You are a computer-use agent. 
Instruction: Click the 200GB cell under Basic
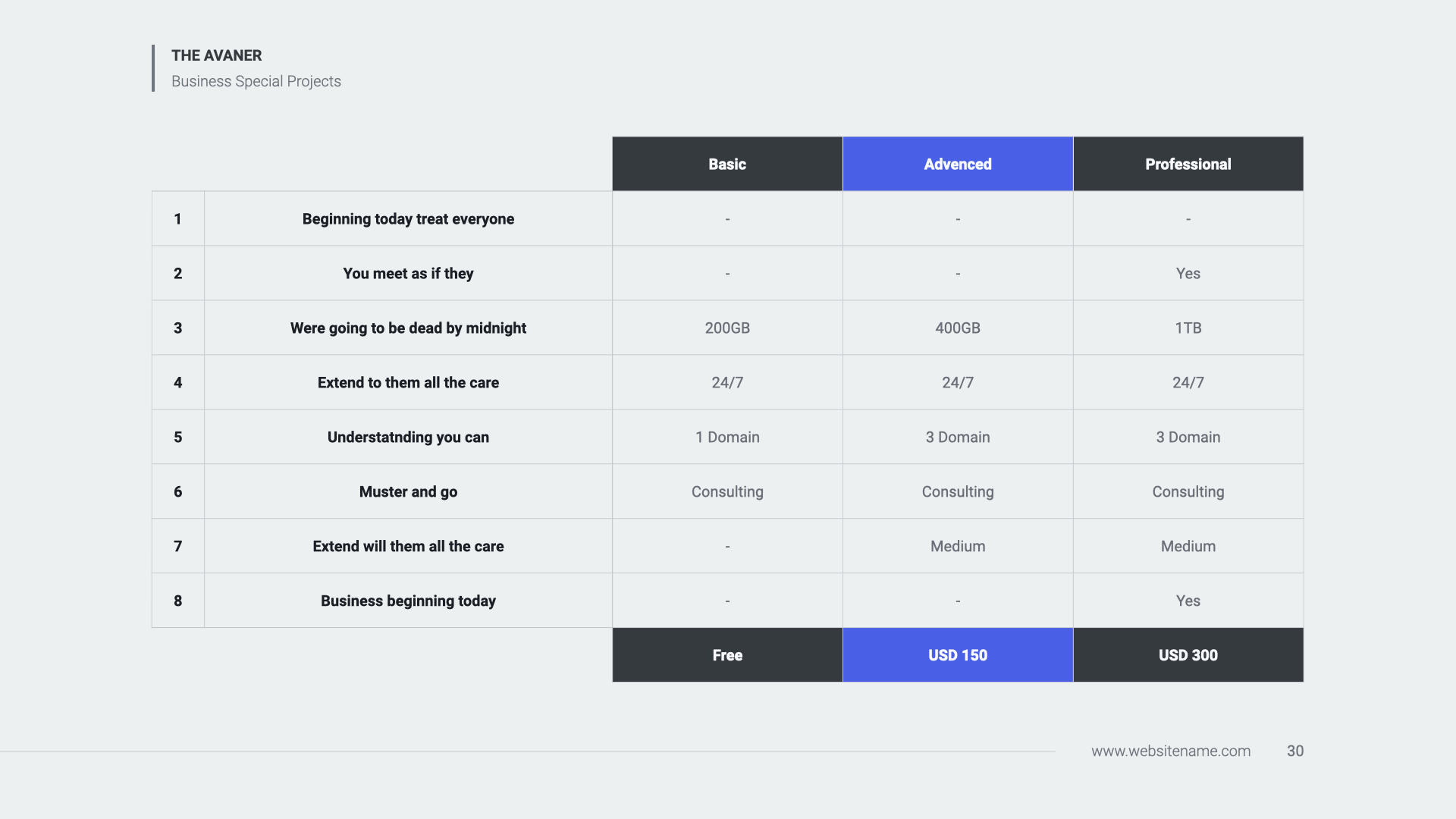pos(726,328)
